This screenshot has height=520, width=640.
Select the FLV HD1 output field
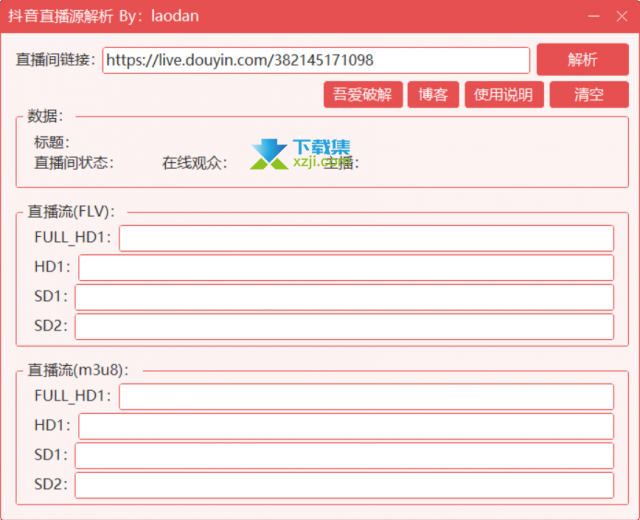click(346, 268)
